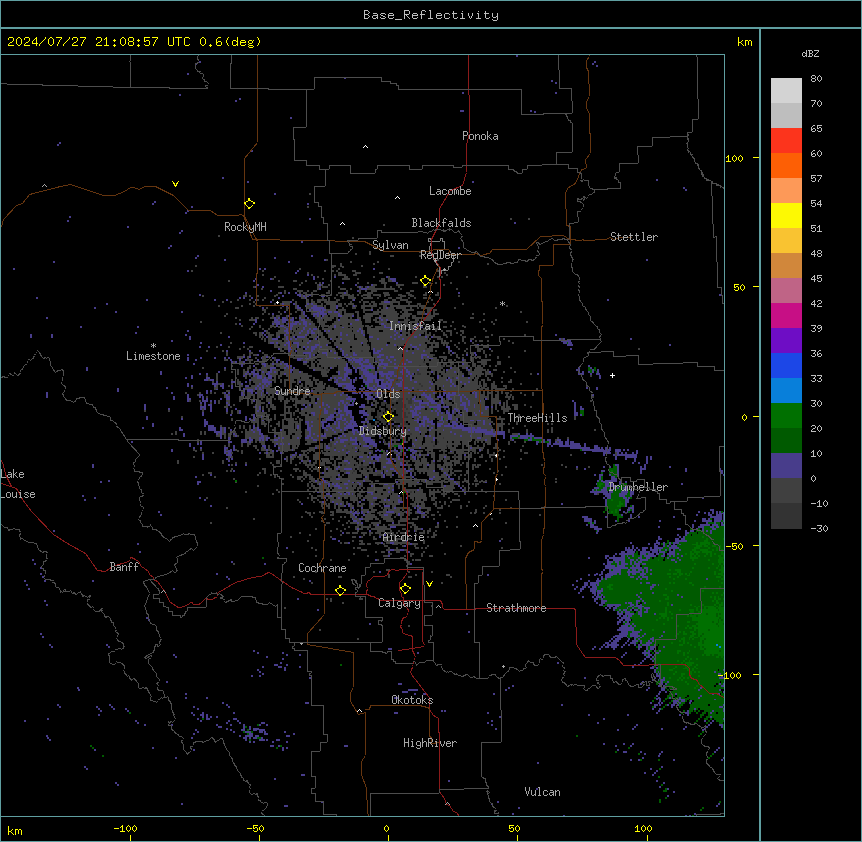Screen dimensions: 862x842
Task: Select the 51–54 dBZ yellow swatch
Action: tap(786, 215)
